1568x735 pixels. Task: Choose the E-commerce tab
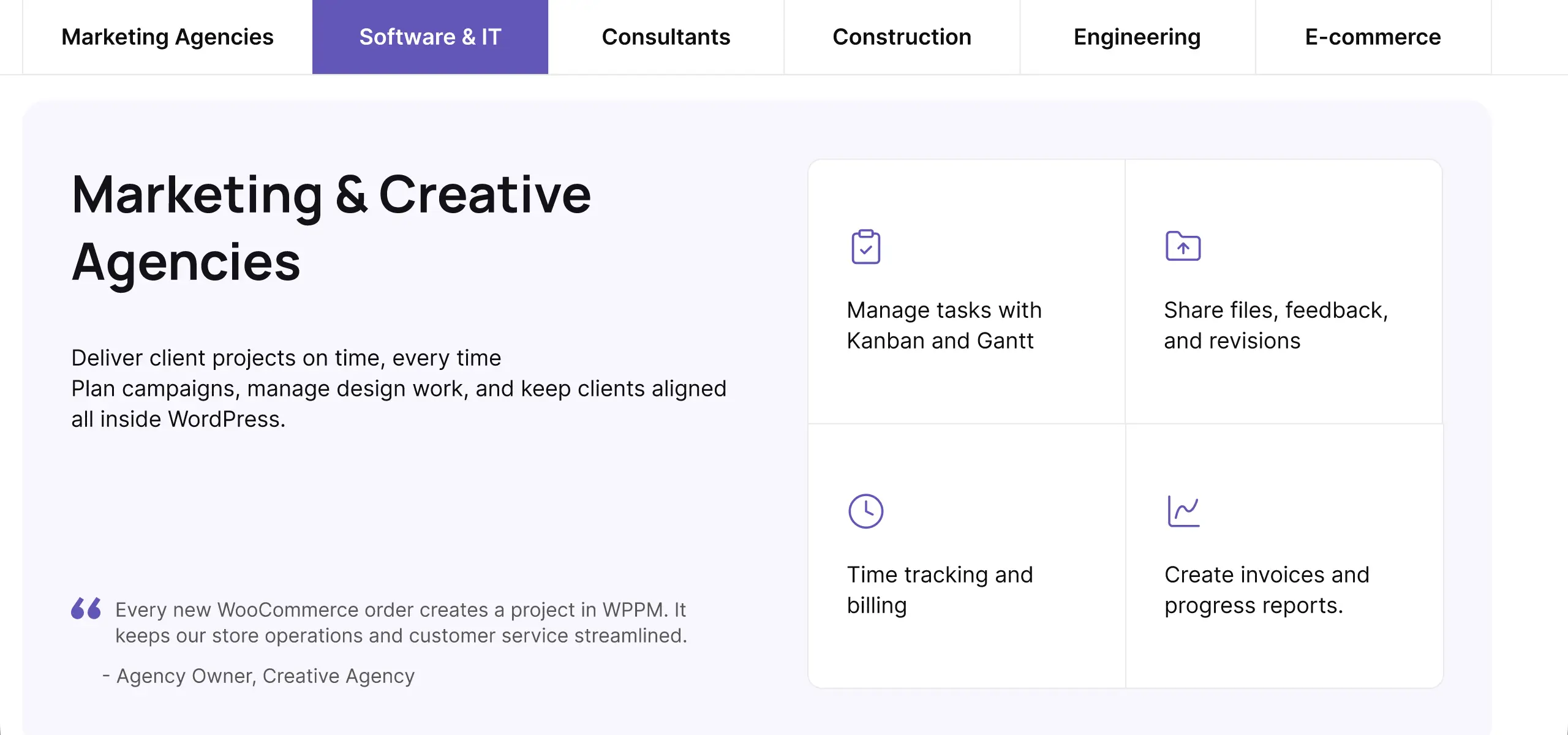pyautogui.click(x=1373, y=37)
